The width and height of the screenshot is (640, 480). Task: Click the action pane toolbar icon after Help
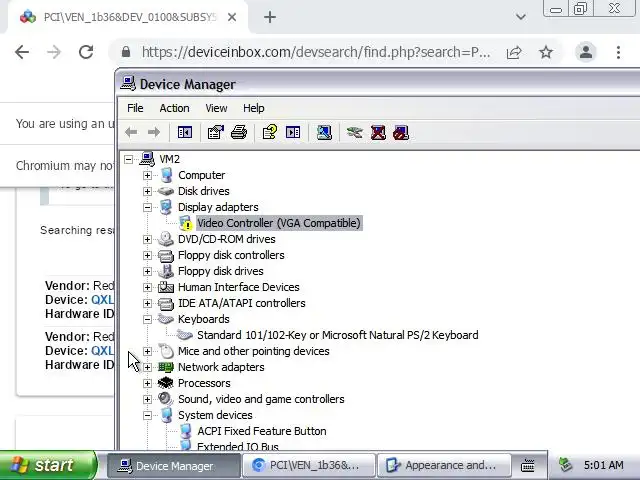pos(293,132)
